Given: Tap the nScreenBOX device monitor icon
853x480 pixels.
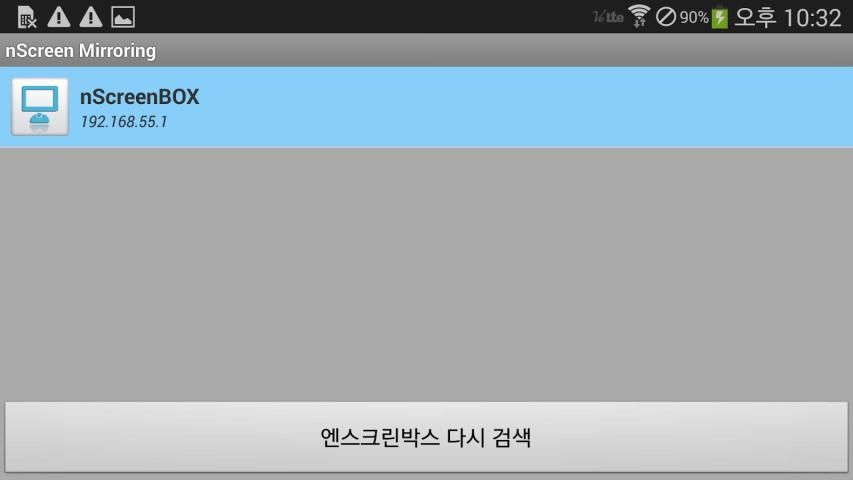Looking at the screenshot, I should pos(40,107).
